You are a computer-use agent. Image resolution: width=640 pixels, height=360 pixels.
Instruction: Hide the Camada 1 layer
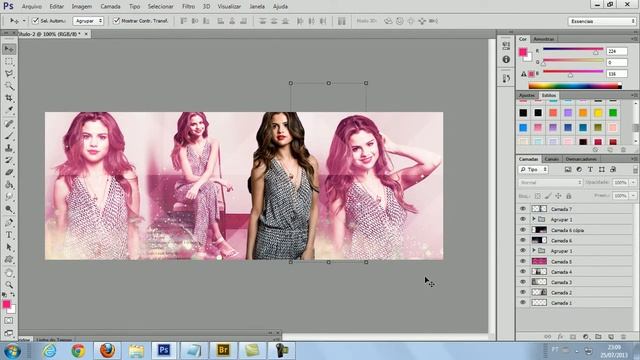(523, 303)
